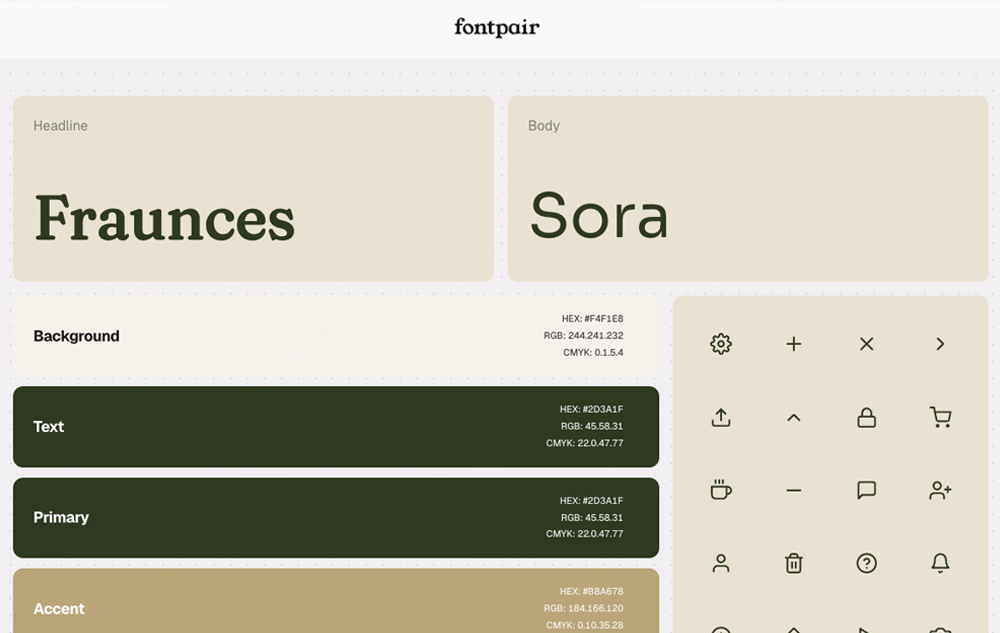Click the Background color swatch row
Screen dimensions: 1000x633
[x=336, y=335]
